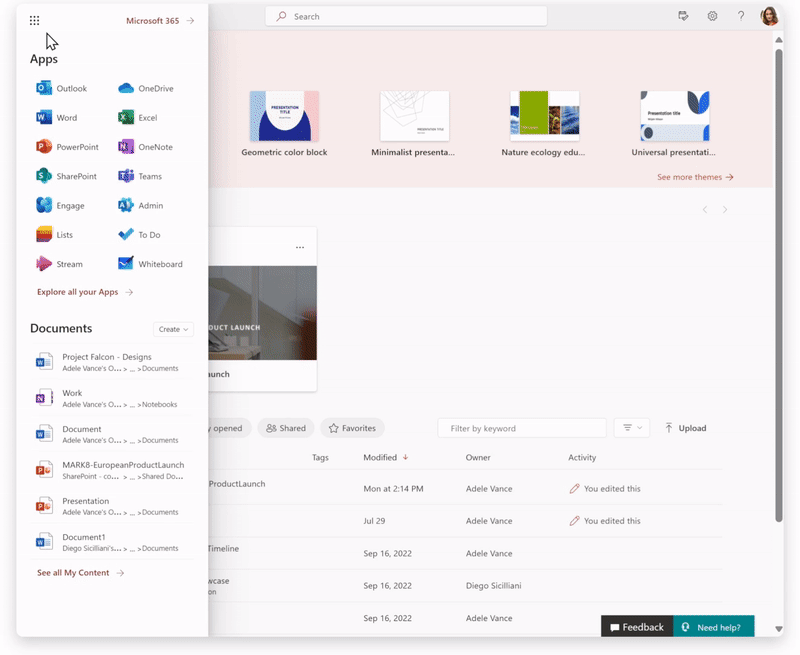Go to next recommended item arrow
The width and height of the screenshot is (800, 655).
(x=725, y=210)
